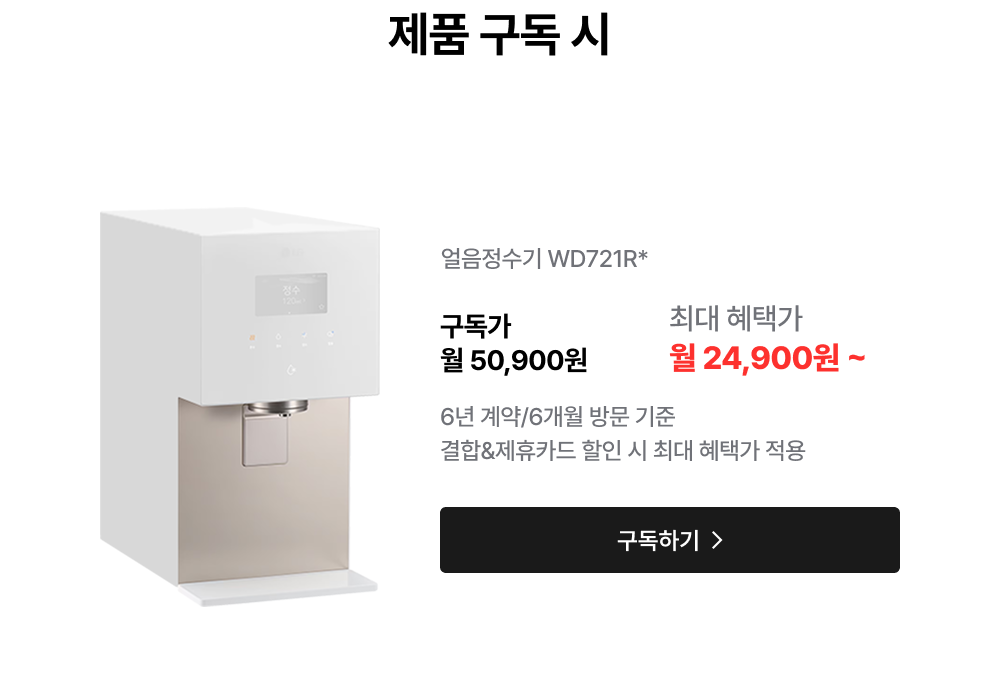Image resolution: width=1000 pixels, height=687 pixels.
Task: Click the chevron arrow beside 구독하기
Action: pyautogui.click(x=717, y=540)
